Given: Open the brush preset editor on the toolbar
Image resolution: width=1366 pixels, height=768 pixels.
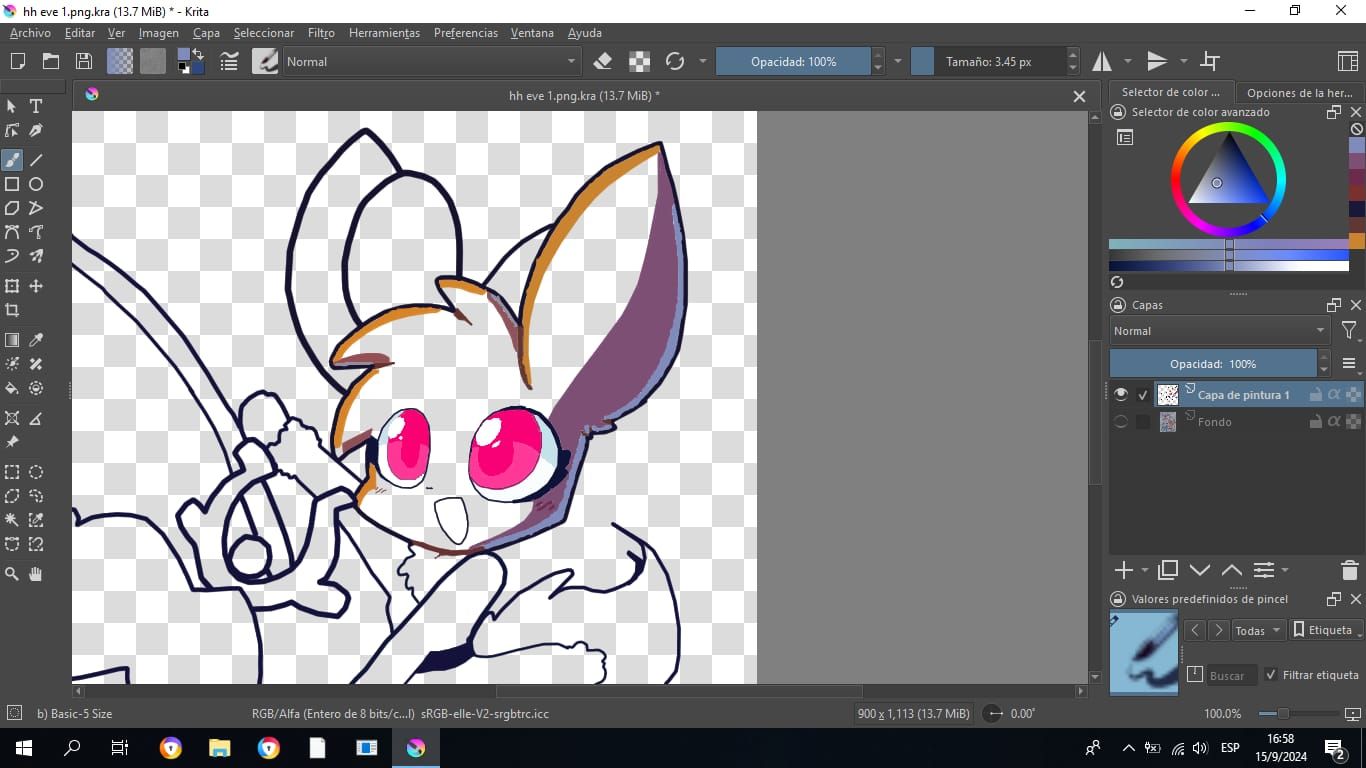Looking at the screenshot, I should pos(265,61).
